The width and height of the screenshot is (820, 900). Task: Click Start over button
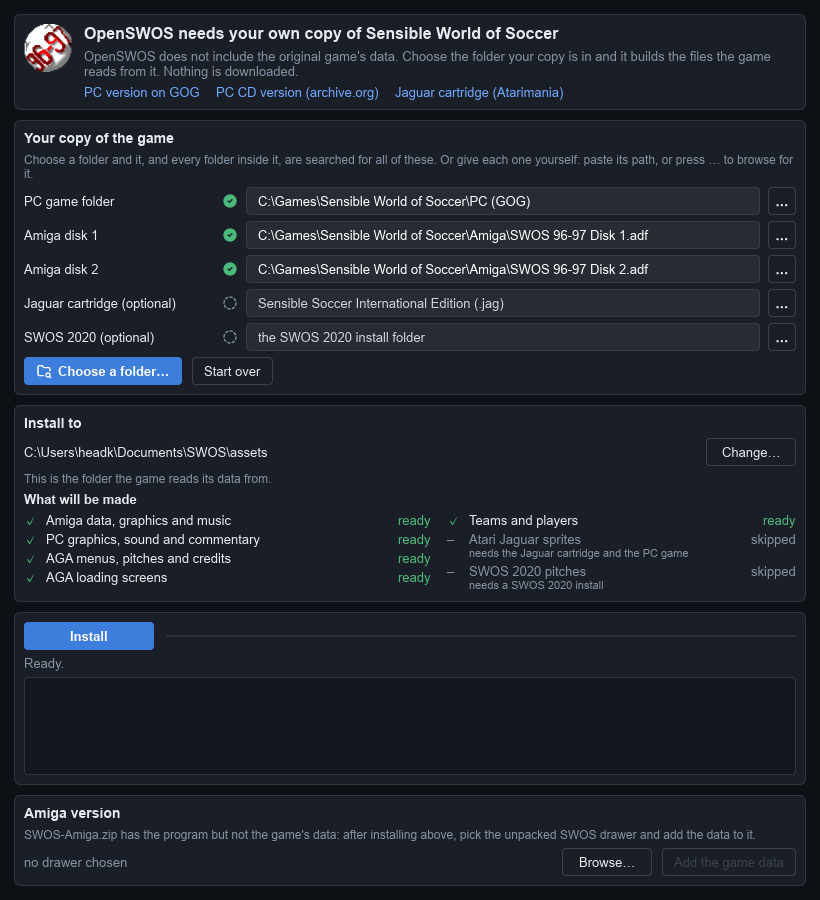tap(232, 371)
